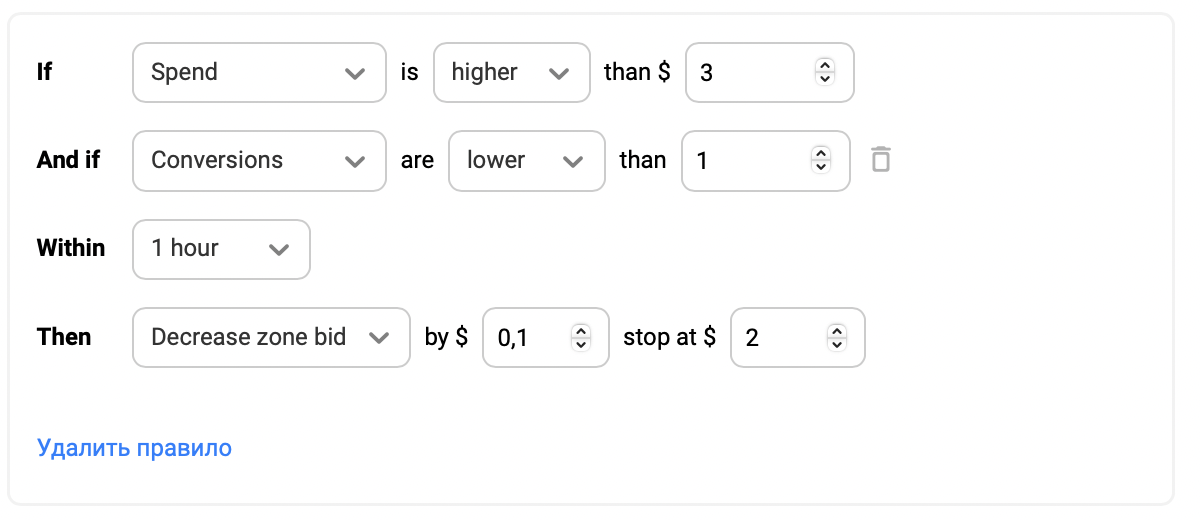The width and height of the screenshot is (1200, 520).
Task: Click the 'Удалить правило' link
Action: point(134,447)
